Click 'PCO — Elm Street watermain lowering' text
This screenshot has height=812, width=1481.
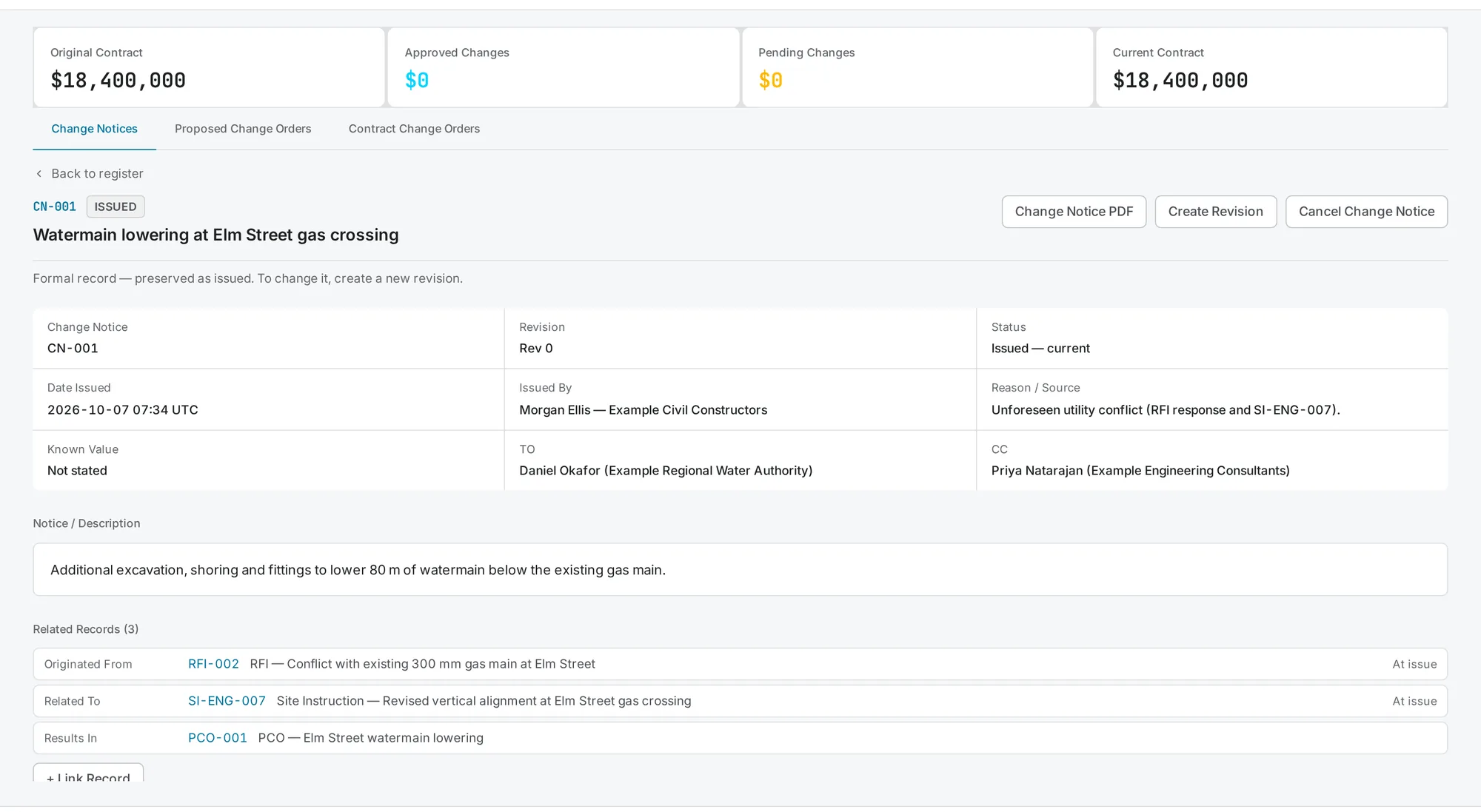(x=371, y=738)
